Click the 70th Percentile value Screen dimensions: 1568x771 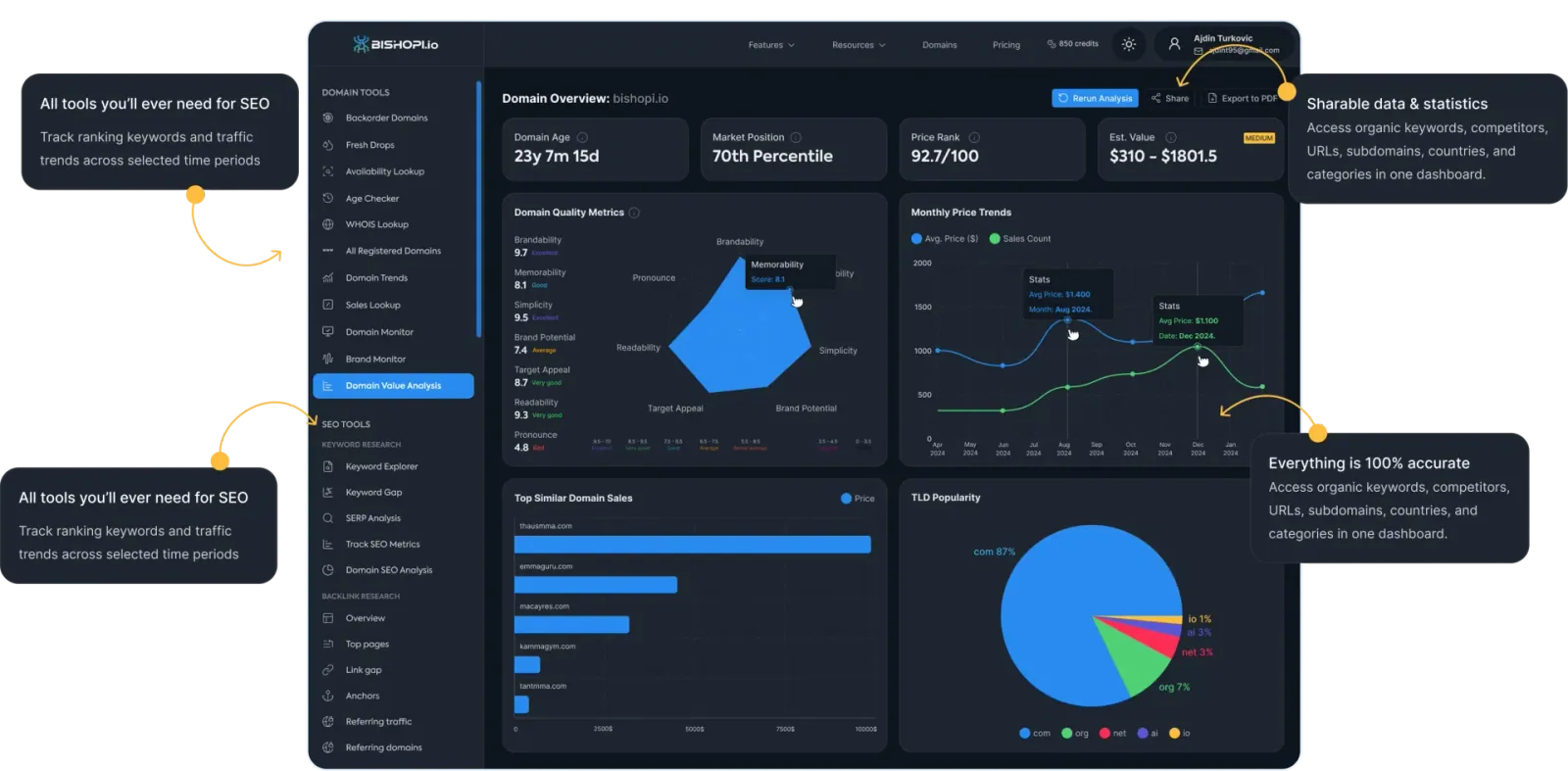pyautogui.click(x=772, y=156)
